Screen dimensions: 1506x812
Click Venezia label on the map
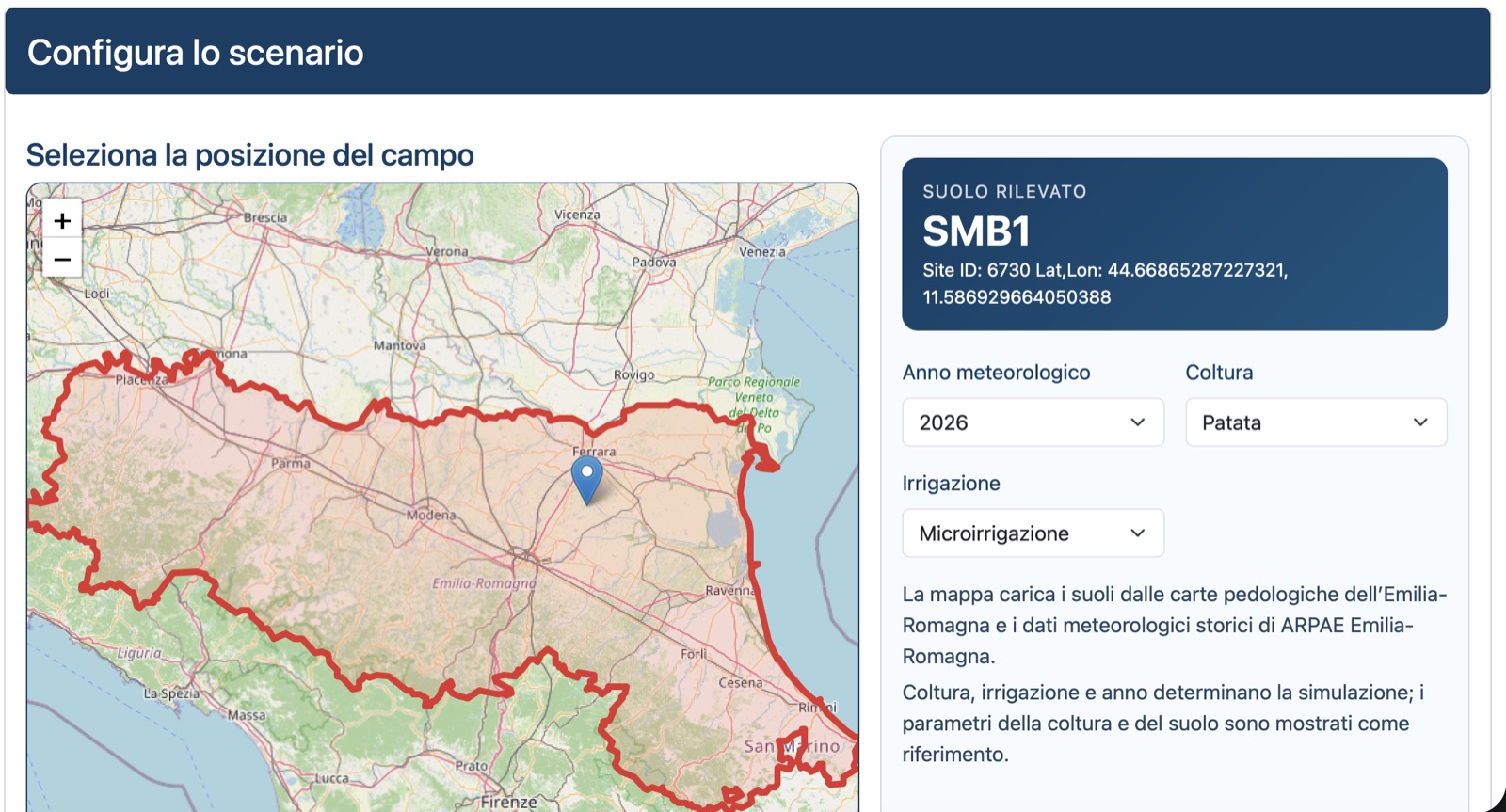(762, 252)
